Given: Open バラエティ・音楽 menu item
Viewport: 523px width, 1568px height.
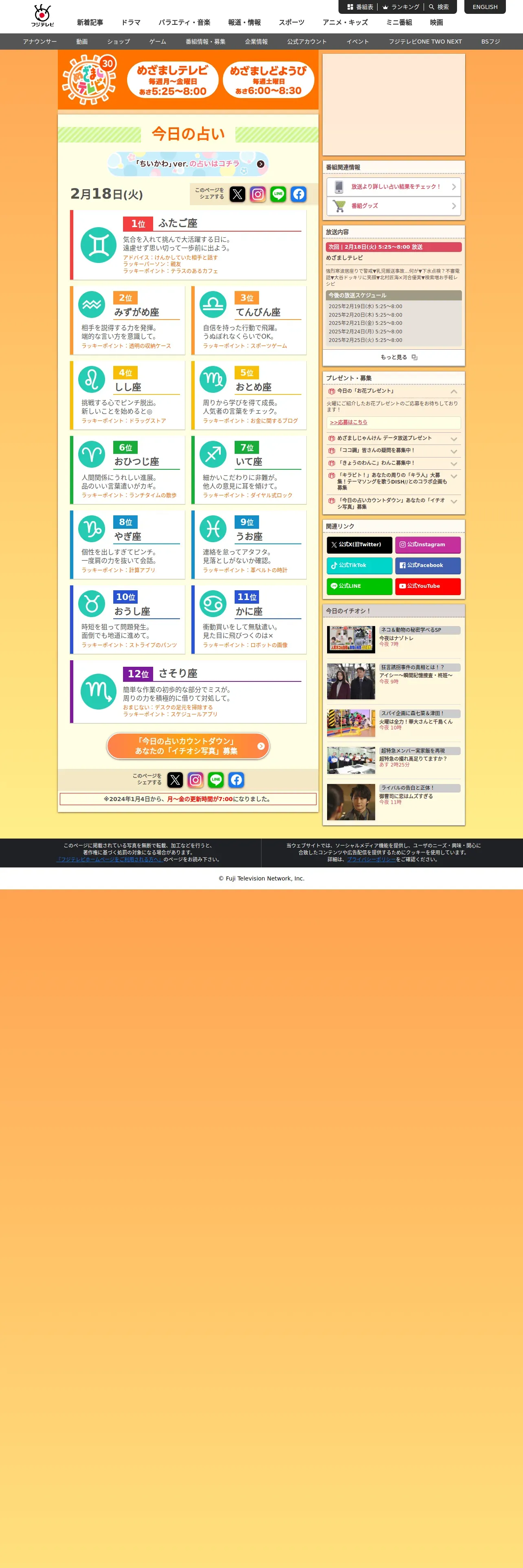Looking at the screenshot, I should [x=185, y=22].
